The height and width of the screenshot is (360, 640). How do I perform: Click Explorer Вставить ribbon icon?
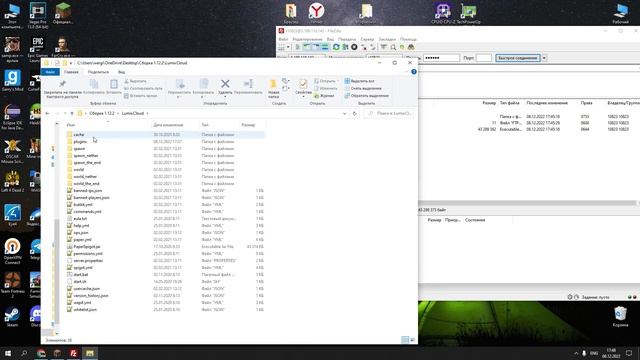114,84
